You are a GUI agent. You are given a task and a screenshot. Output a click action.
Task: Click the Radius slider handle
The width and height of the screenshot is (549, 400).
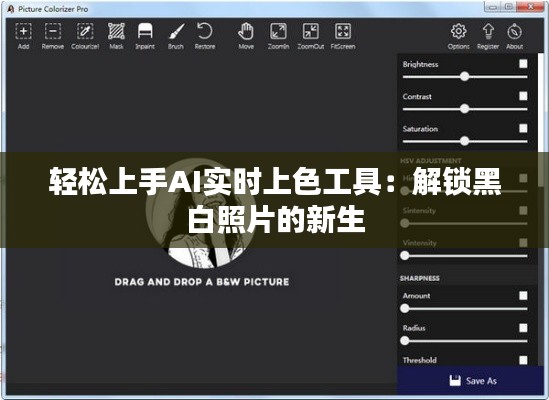pos(404,340)
